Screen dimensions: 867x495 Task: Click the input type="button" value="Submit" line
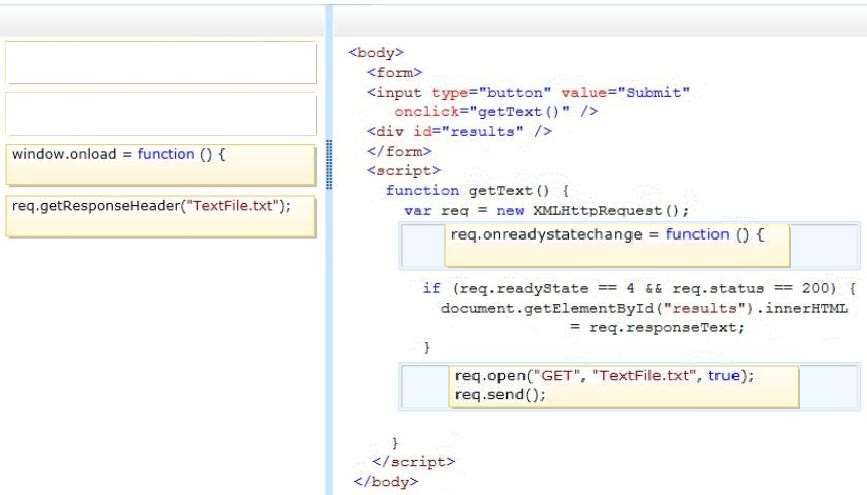[x=529, y=92]
